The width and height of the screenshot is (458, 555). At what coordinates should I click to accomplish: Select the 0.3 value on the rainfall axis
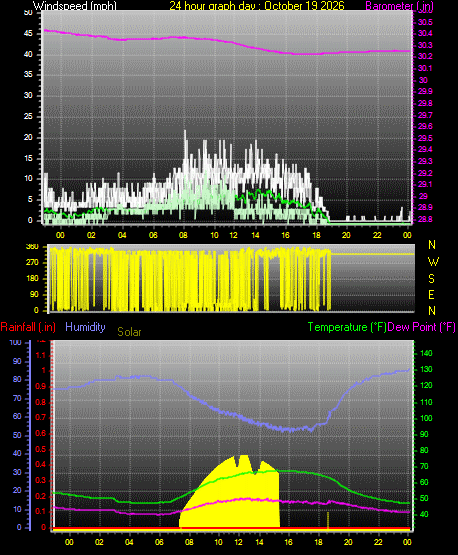coord(41,481)
